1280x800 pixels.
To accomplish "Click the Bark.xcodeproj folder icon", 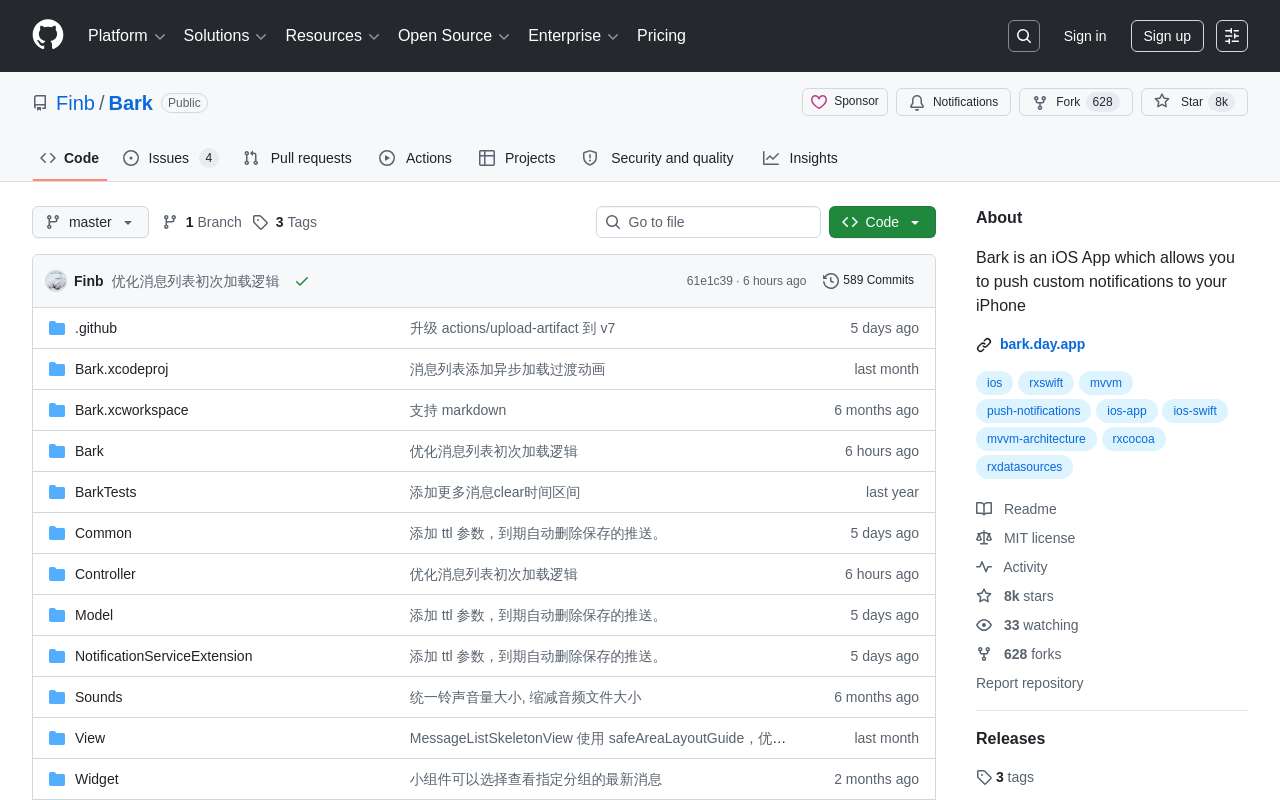I will point(57,369).
